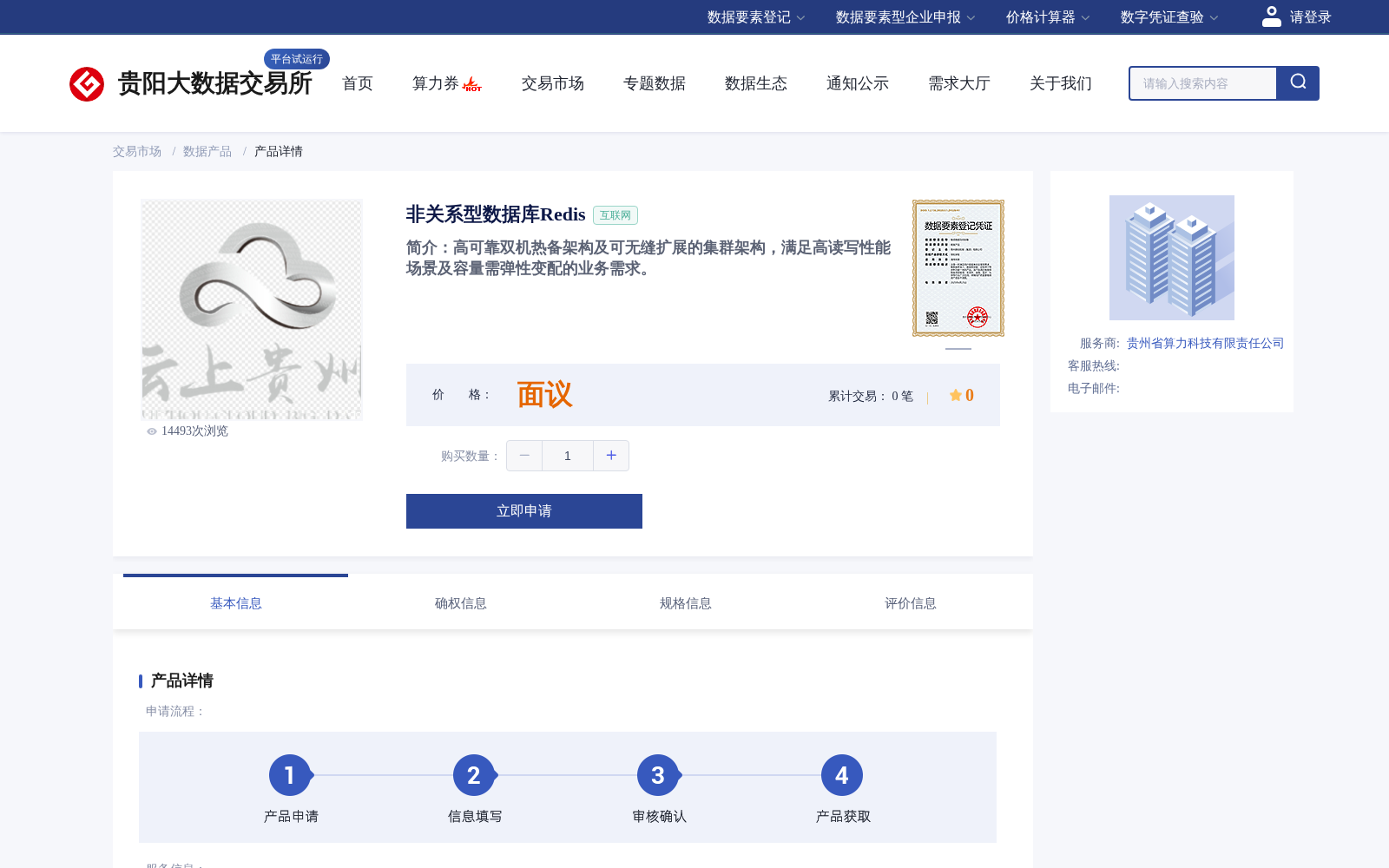The image size is (1389, 868).
Task: Click 数据产品 in the breadcrumb
Action: click(x=207, y=151)
